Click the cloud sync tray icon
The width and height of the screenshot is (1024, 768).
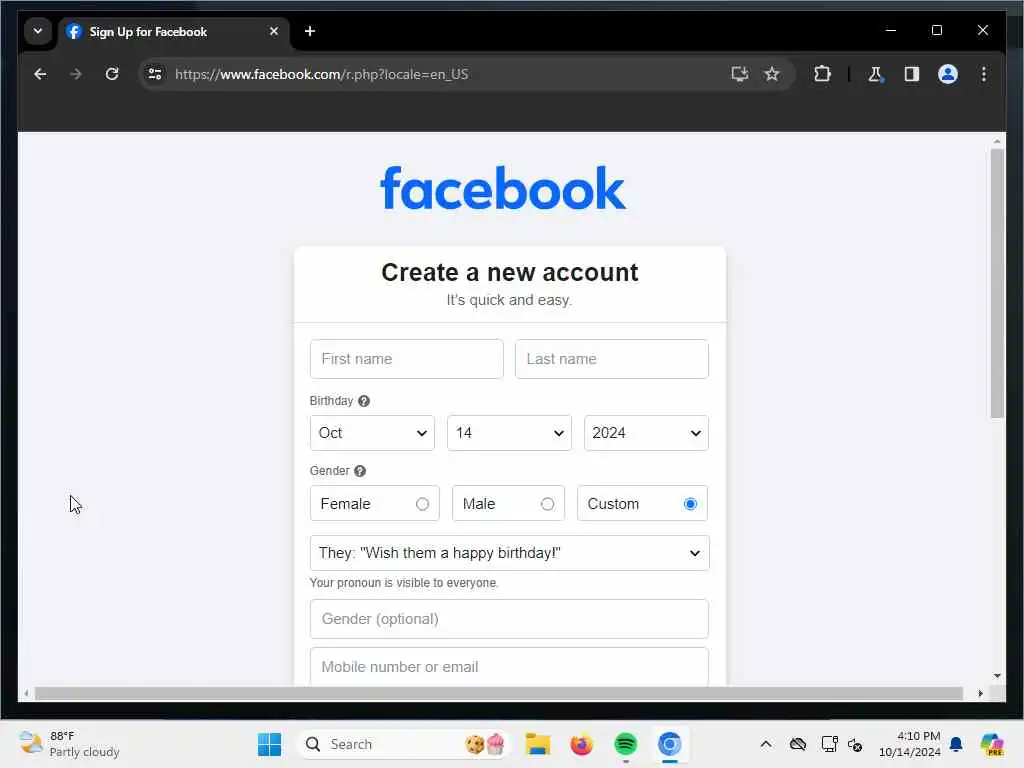[797, 744]
